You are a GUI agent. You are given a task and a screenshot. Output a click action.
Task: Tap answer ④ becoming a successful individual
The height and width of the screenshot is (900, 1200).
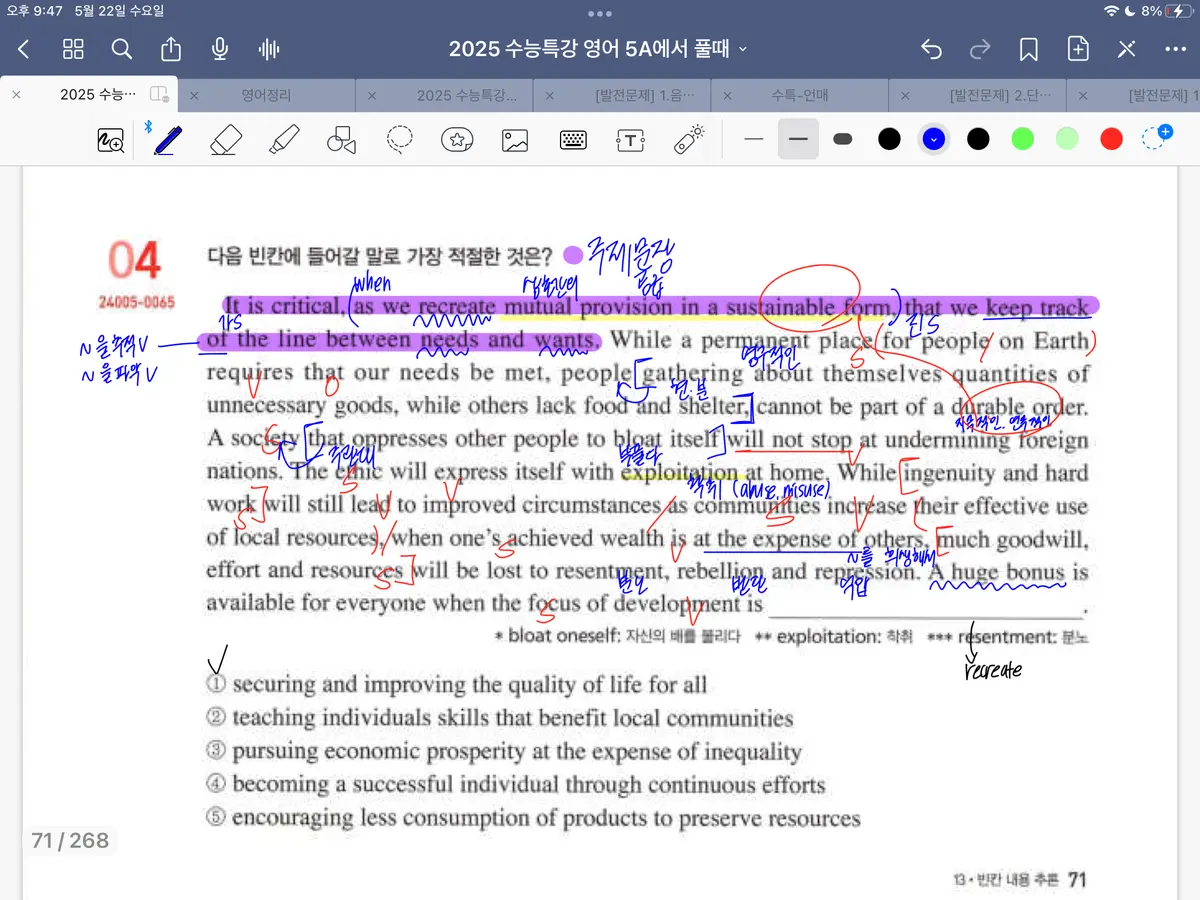pyautogui.click(x=516, y=785)
